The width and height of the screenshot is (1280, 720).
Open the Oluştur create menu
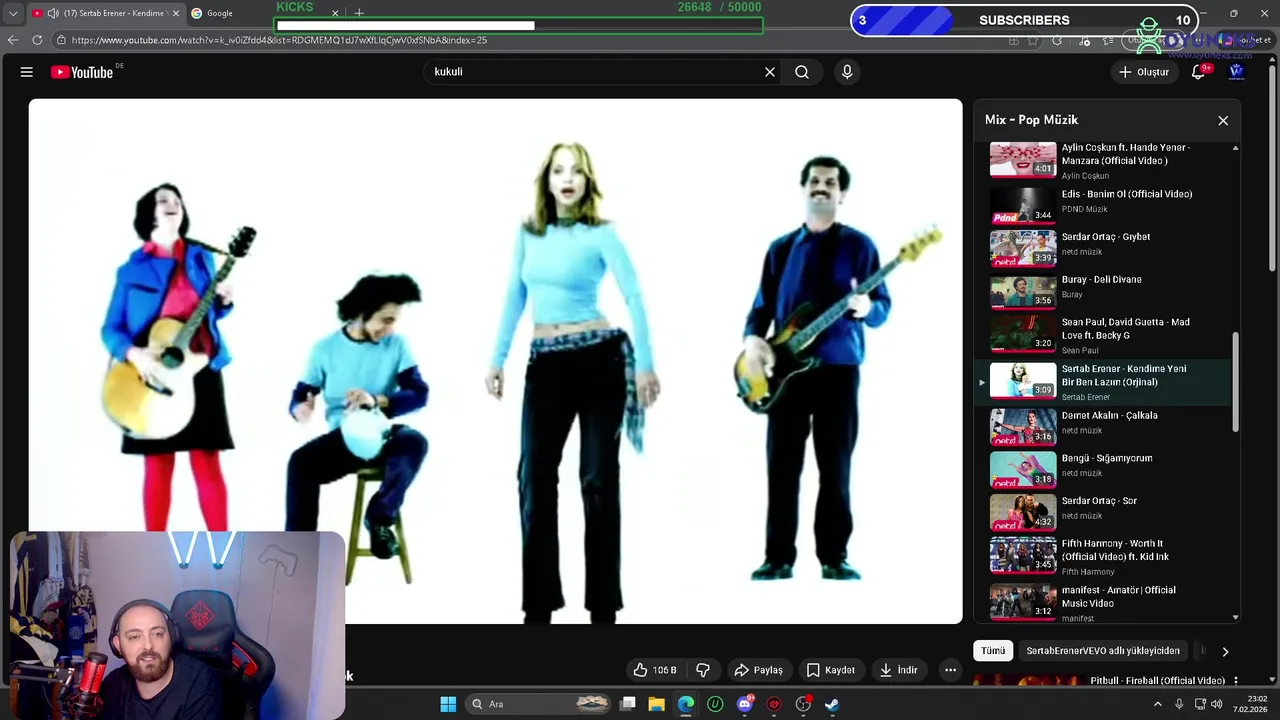point(1143,72)
